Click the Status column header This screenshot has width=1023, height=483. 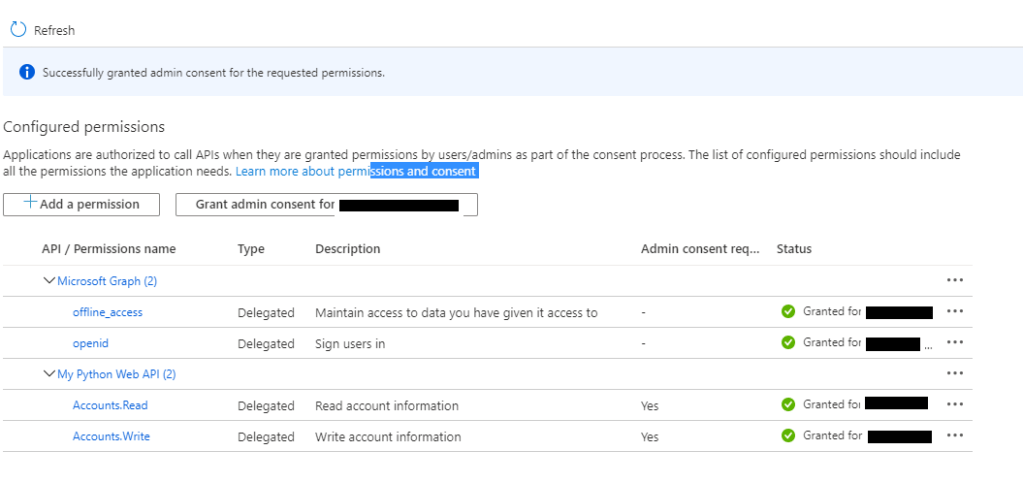pyautogui.click(x=794, y=249)
